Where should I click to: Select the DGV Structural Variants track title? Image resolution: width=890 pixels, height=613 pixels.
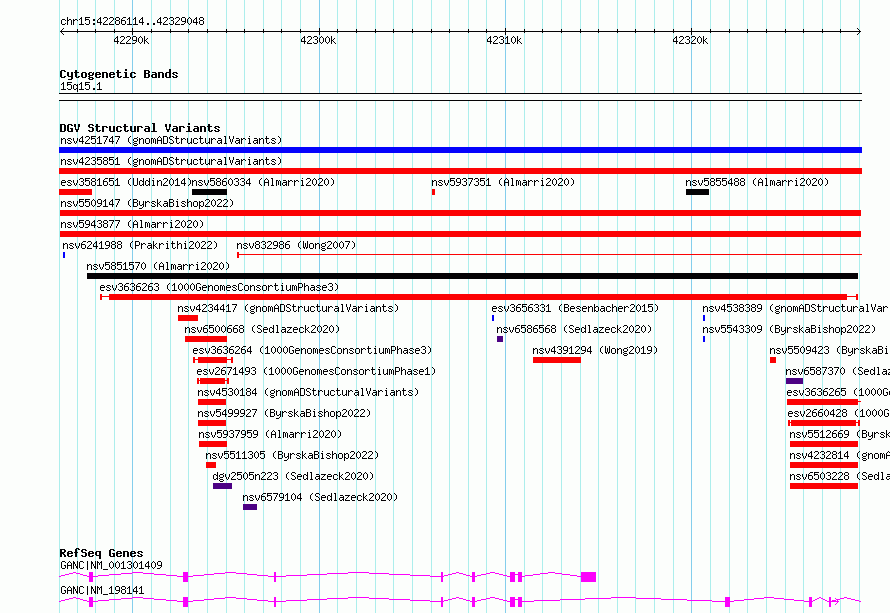point(140,128)
